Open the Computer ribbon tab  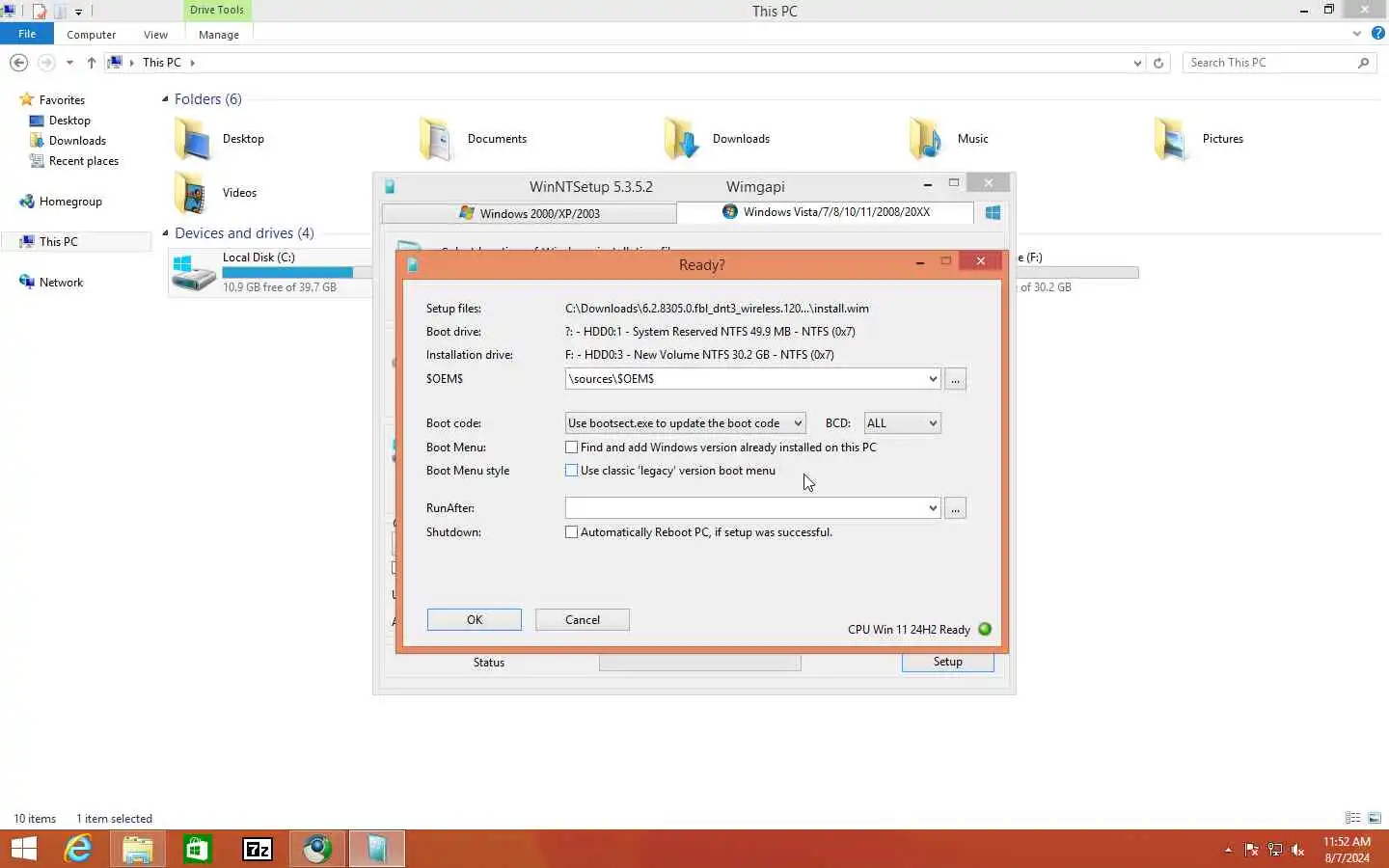point(92,35)
